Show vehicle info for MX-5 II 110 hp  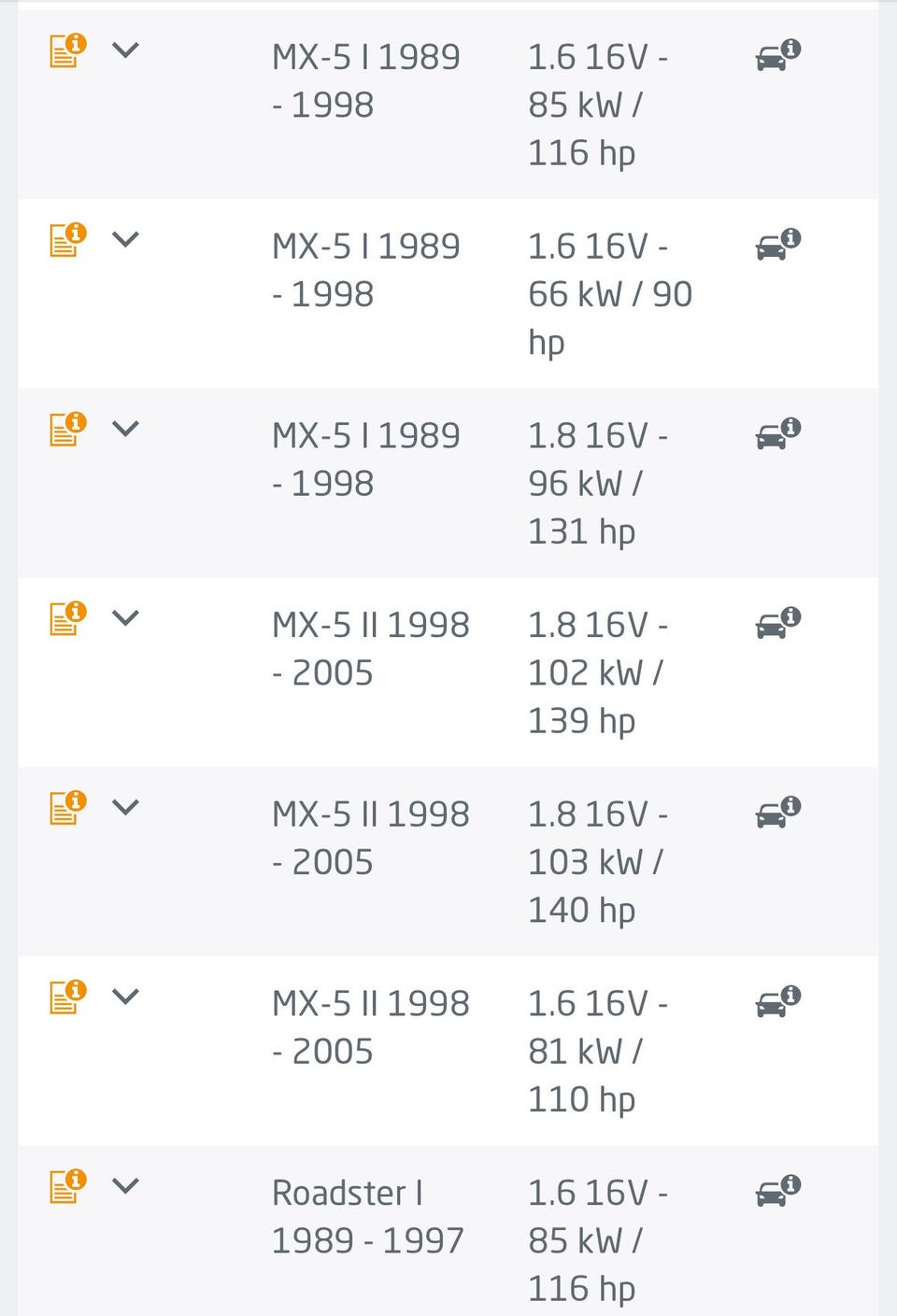777,1002
